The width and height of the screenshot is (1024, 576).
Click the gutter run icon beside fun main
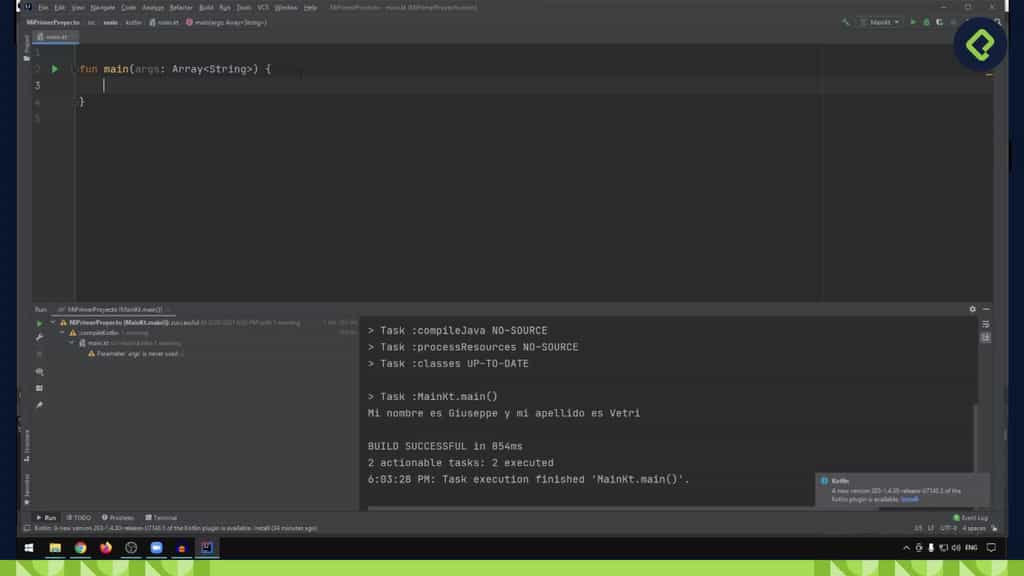[54, 70]
